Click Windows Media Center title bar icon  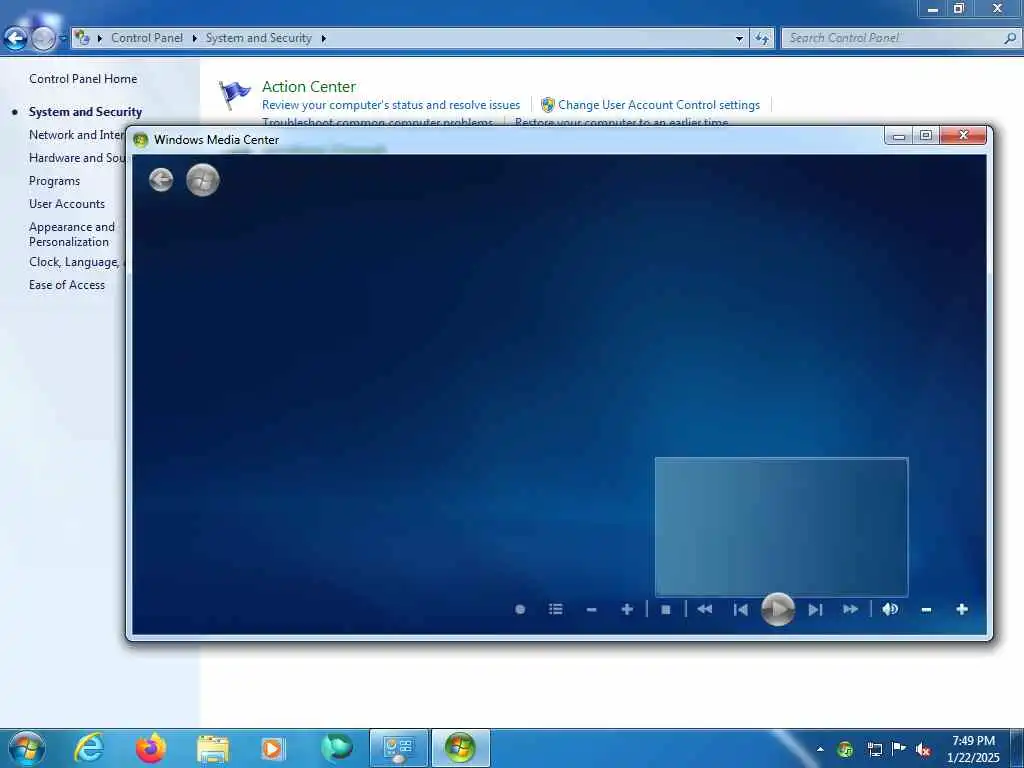(140, 140)
